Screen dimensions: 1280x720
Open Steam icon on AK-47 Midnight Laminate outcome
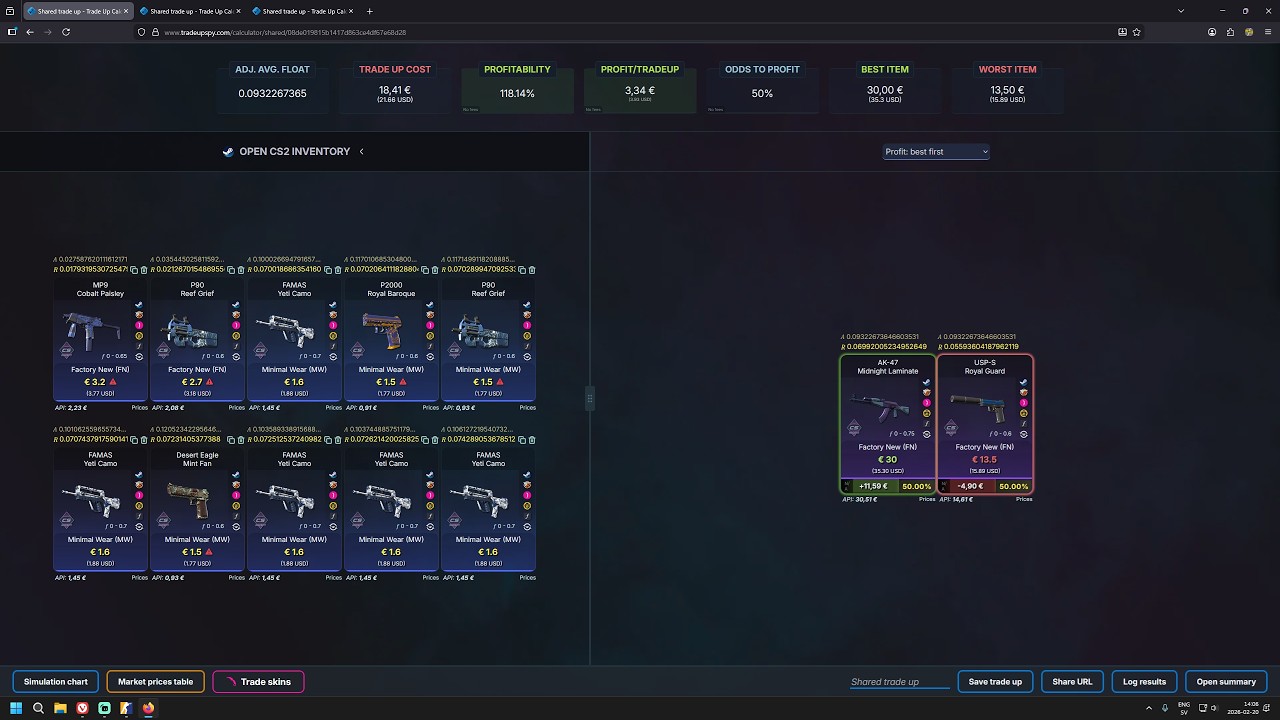tap(927, 382)
